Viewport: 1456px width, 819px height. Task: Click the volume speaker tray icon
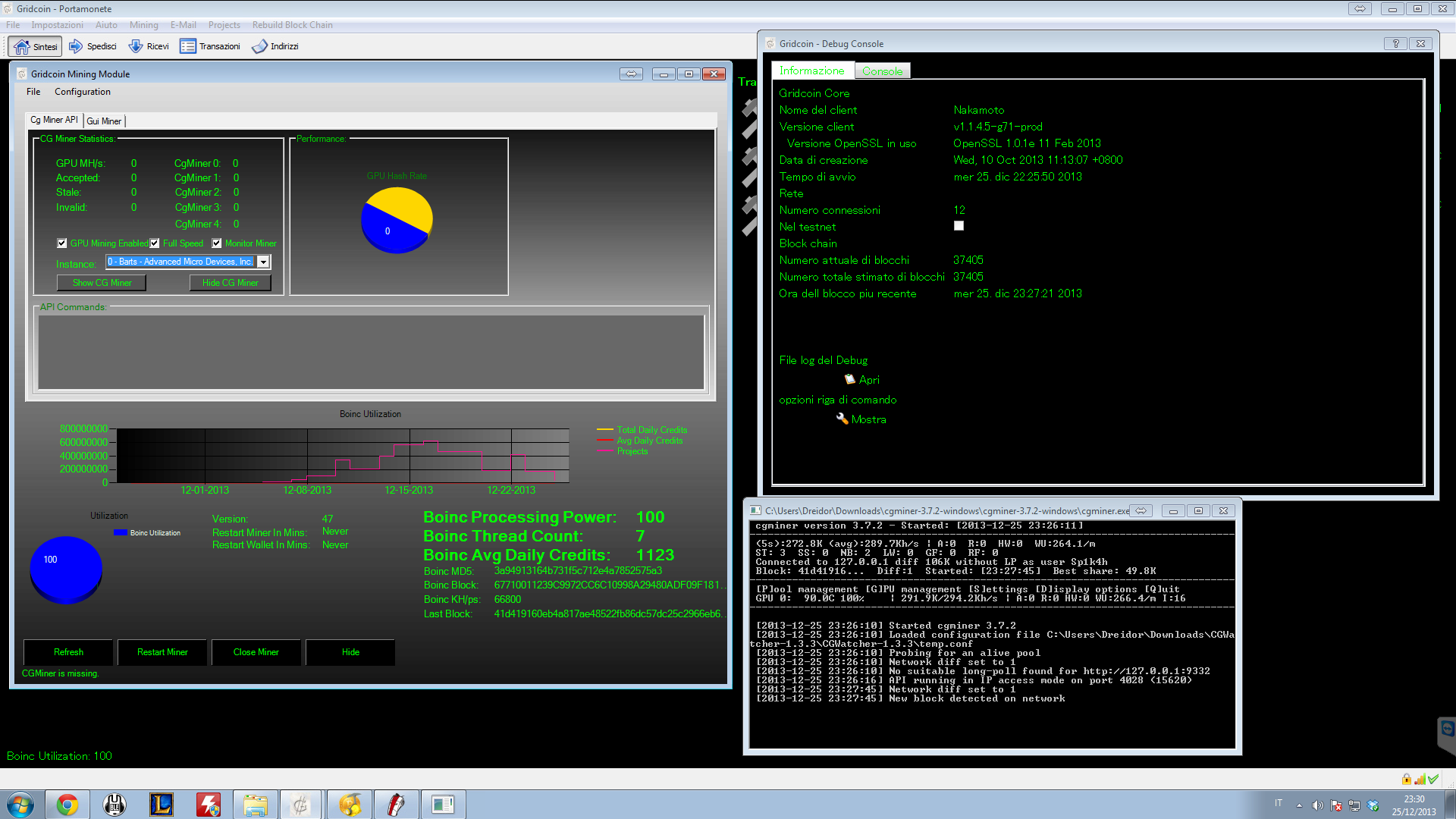click(1318, 805)
